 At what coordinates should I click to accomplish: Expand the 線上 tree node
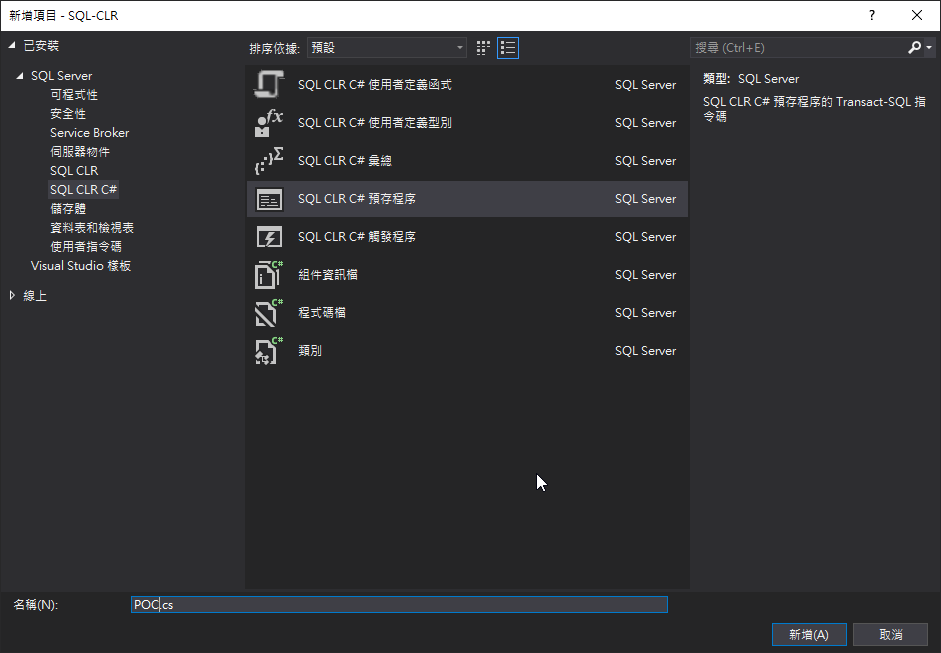tap(12, 296)
